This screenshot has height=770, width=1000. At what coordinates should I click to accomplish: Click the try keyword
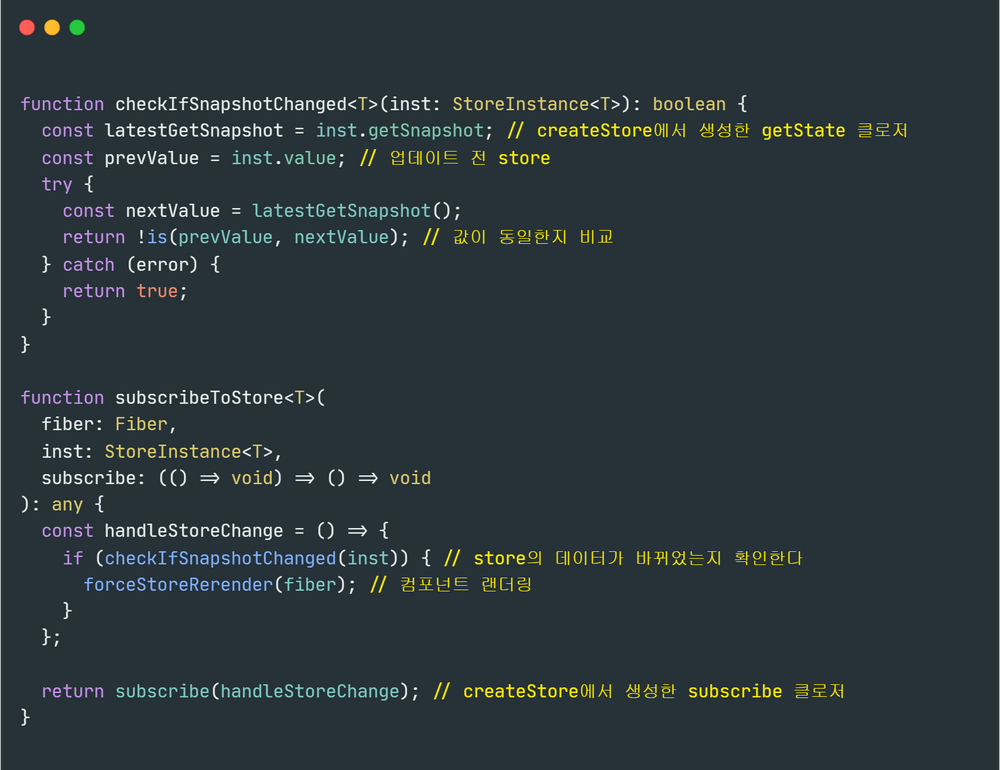click(x=57, y=184)
